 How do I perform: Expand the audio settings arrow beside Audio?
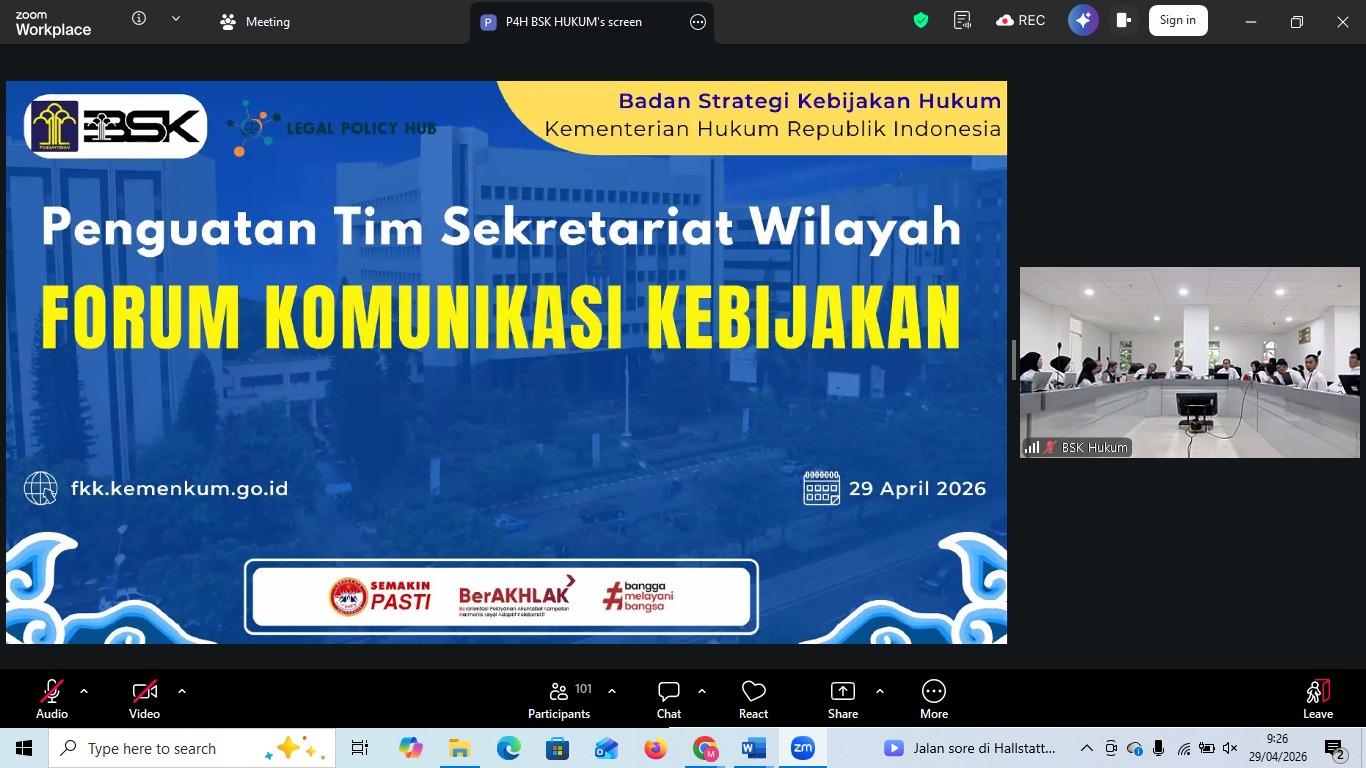click(84, 691)
